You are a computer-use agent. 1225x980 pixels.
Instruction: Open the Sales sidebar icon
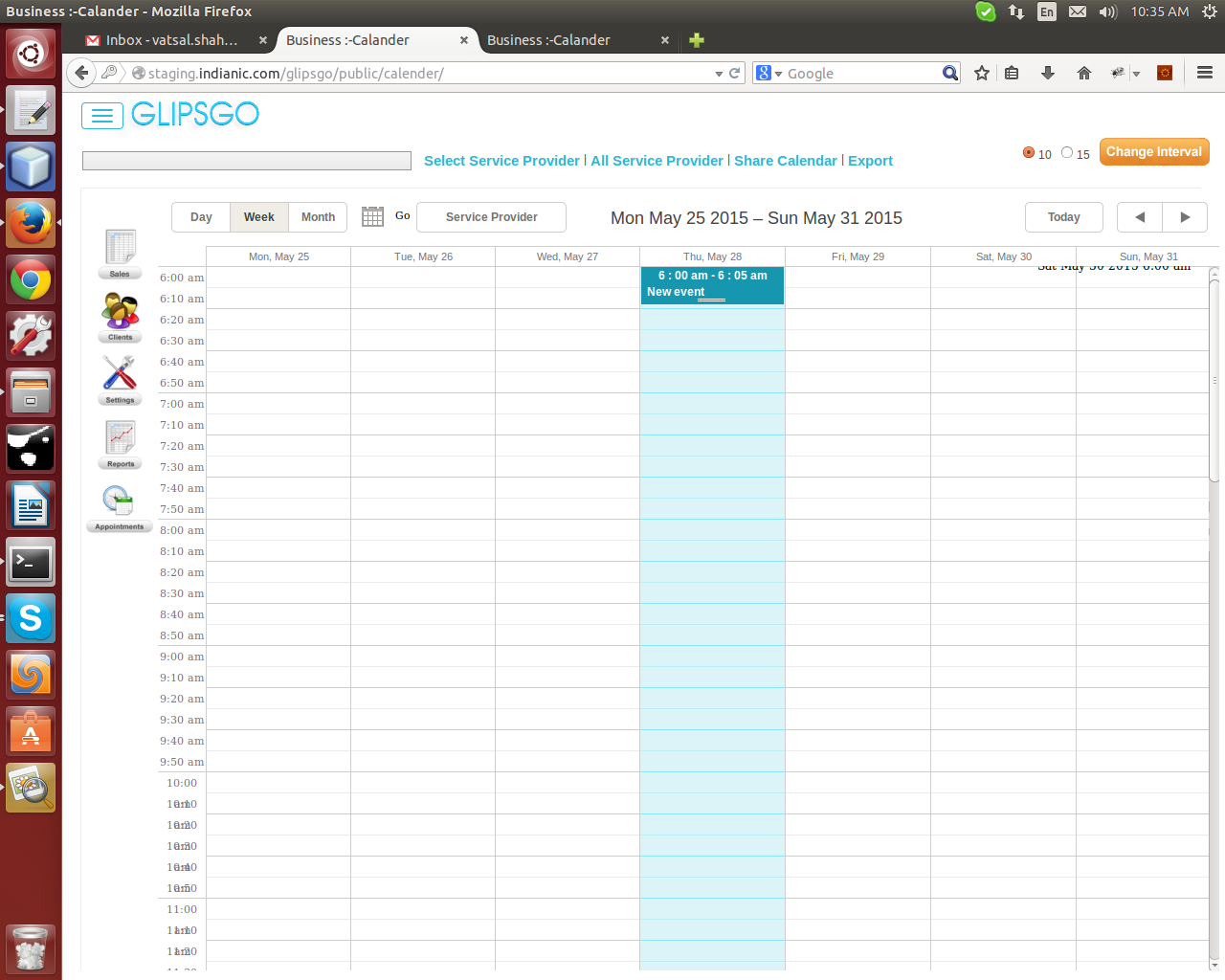click(x=121, y=254)
